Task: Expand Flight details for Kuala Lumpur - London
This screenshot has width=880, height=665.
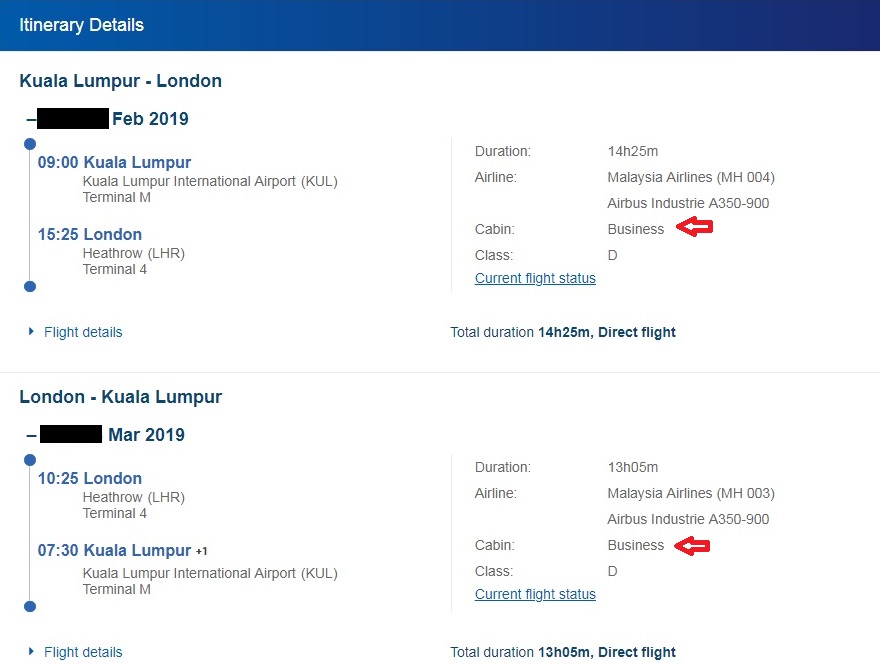Action: [82, 332]
